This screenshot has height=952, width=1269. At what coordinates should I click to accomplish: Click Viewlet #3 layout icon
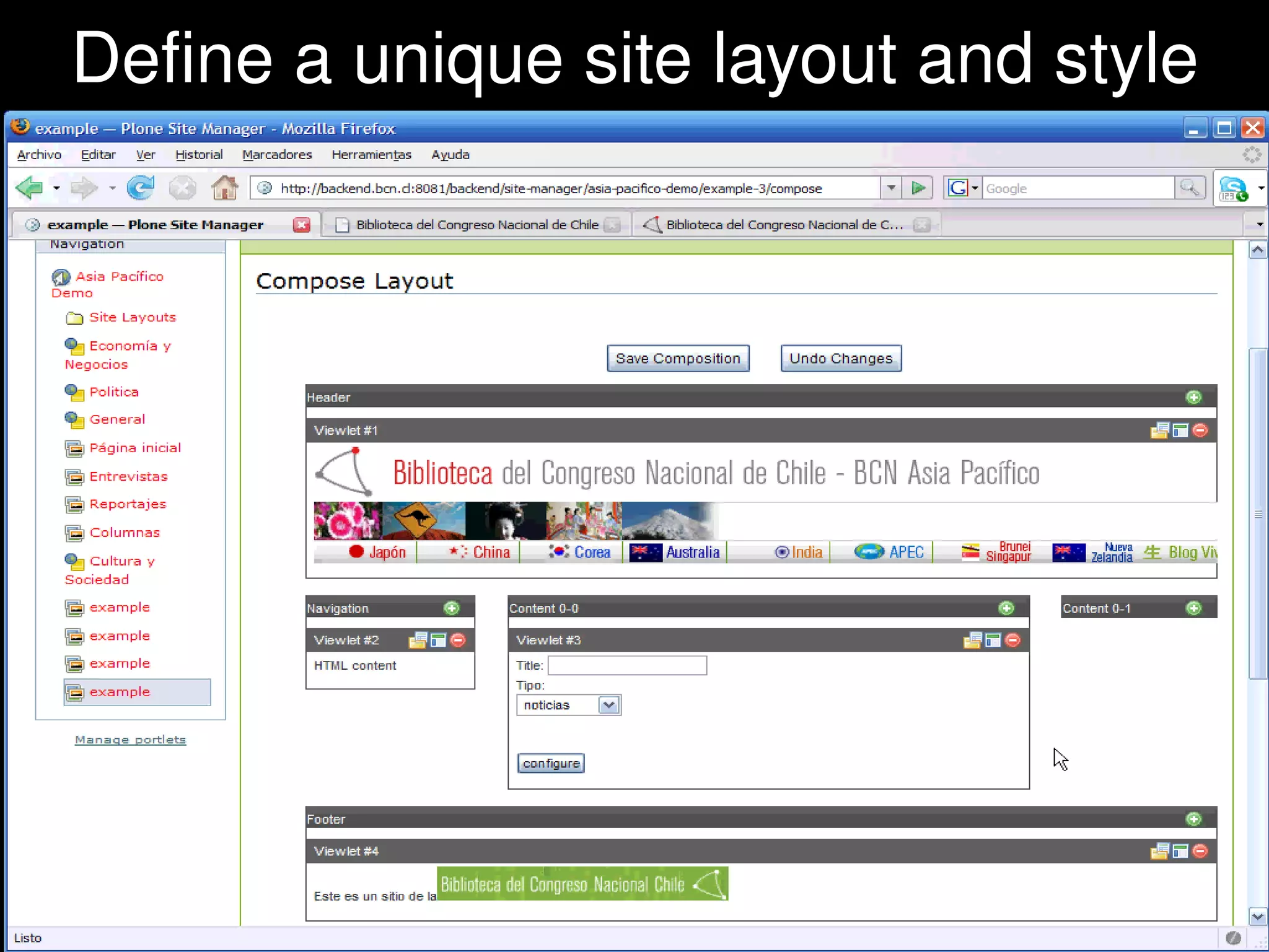(993, 640)
